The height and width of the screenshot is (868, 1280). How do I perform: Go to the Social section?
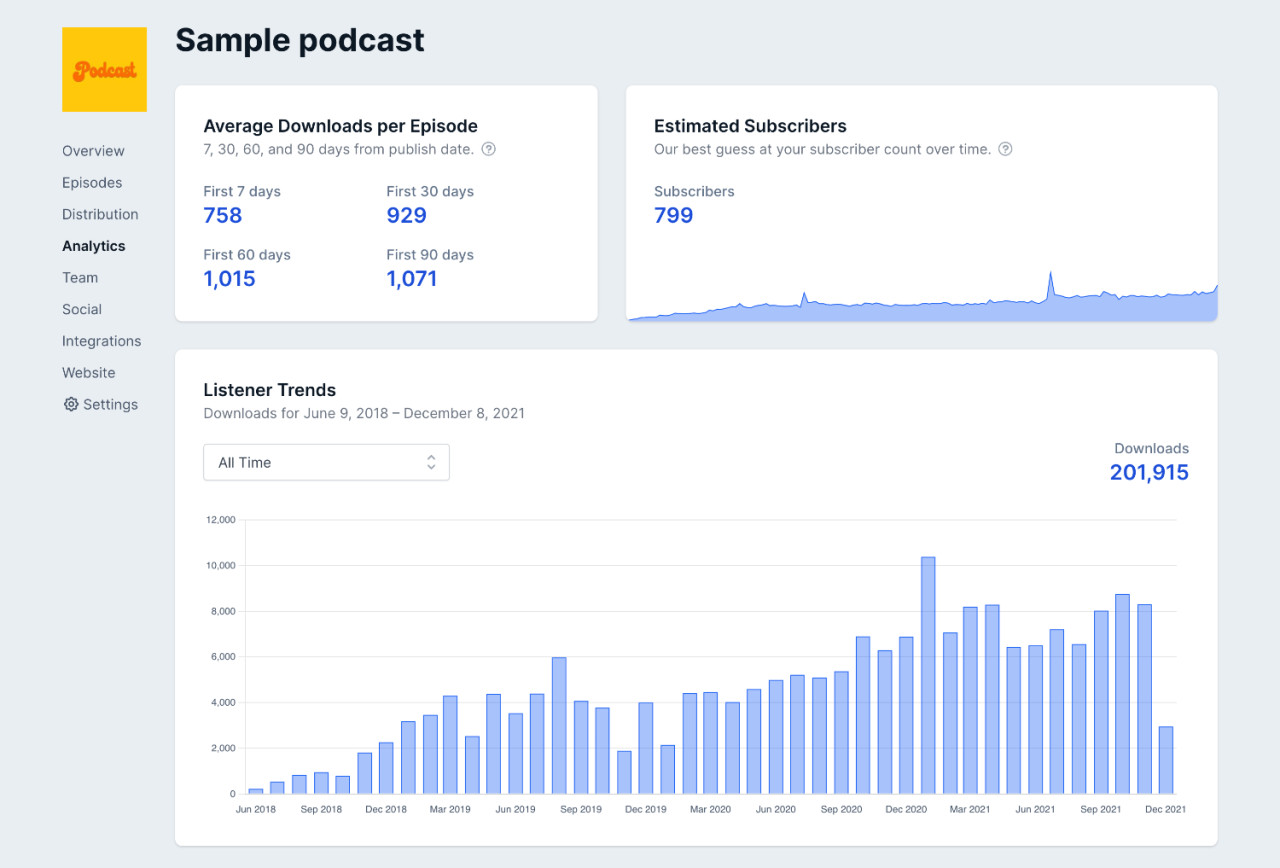[x=82, y=309]
